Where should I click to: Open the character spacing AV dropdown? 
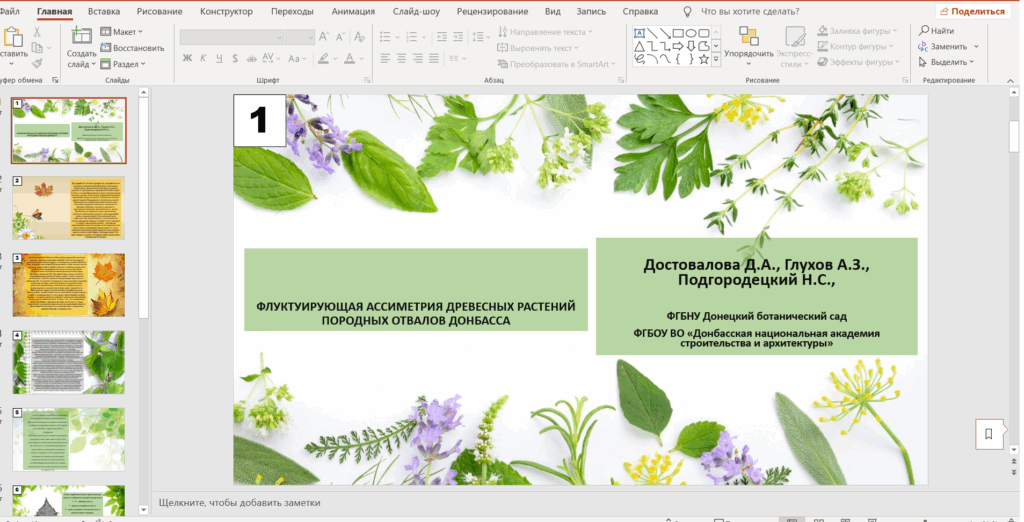point(270,58)
